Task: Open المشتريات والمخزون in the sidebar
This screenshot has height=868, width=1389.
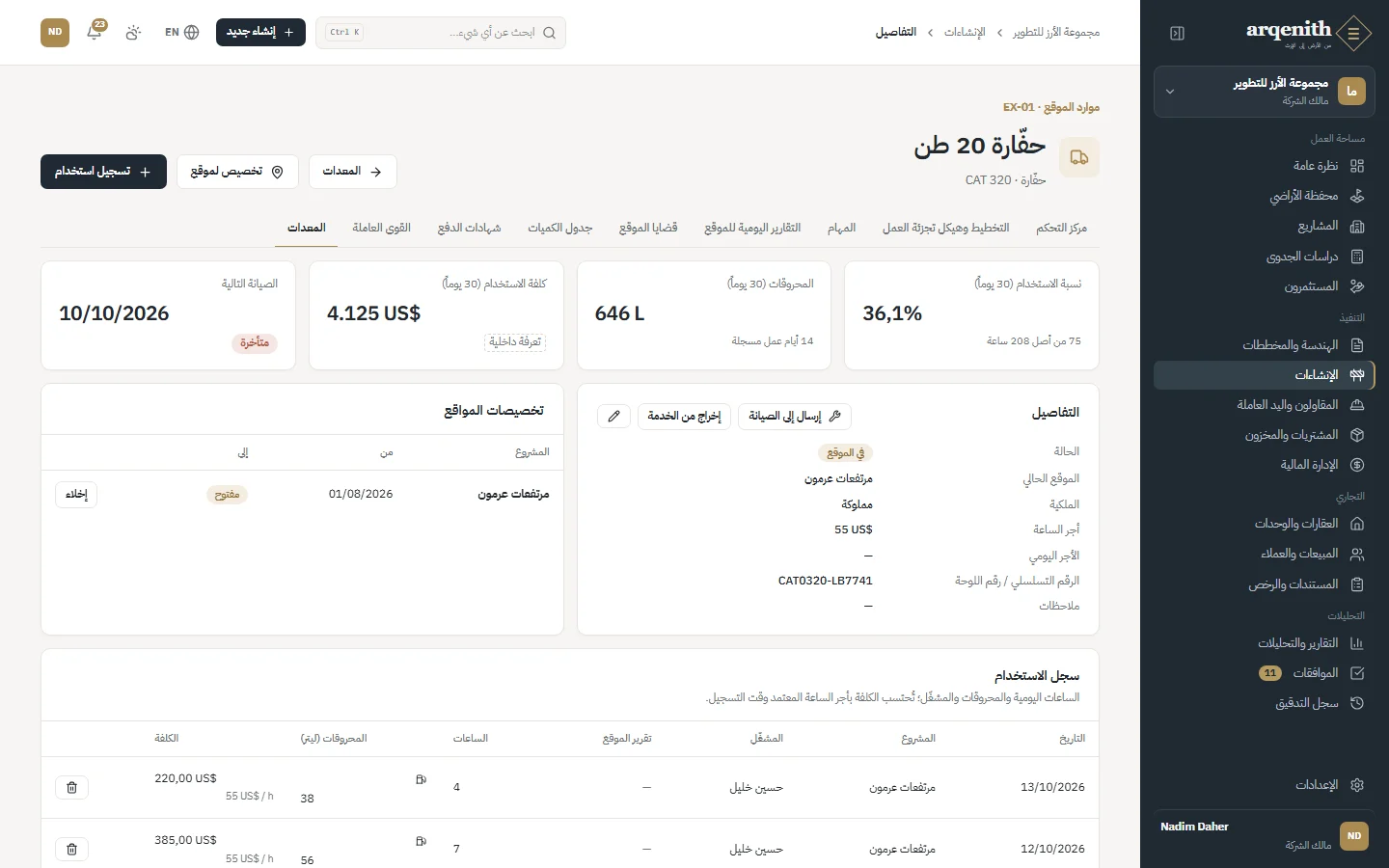Action: pos(1265,435)
